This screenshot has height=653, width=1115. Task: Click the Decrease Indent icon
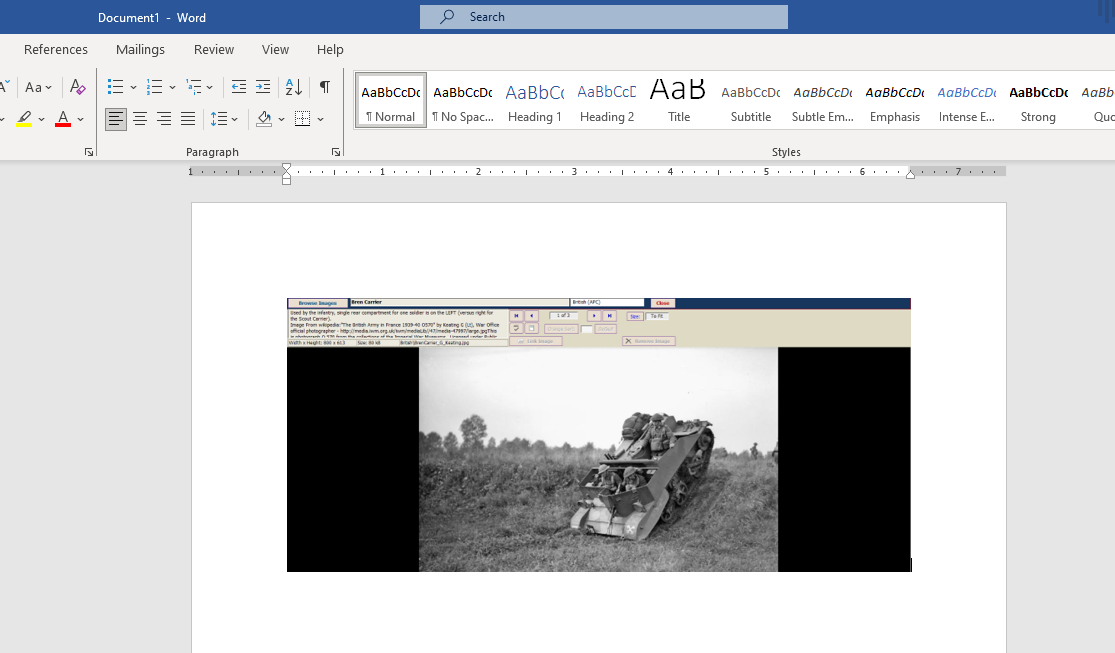tap(239, 87)
